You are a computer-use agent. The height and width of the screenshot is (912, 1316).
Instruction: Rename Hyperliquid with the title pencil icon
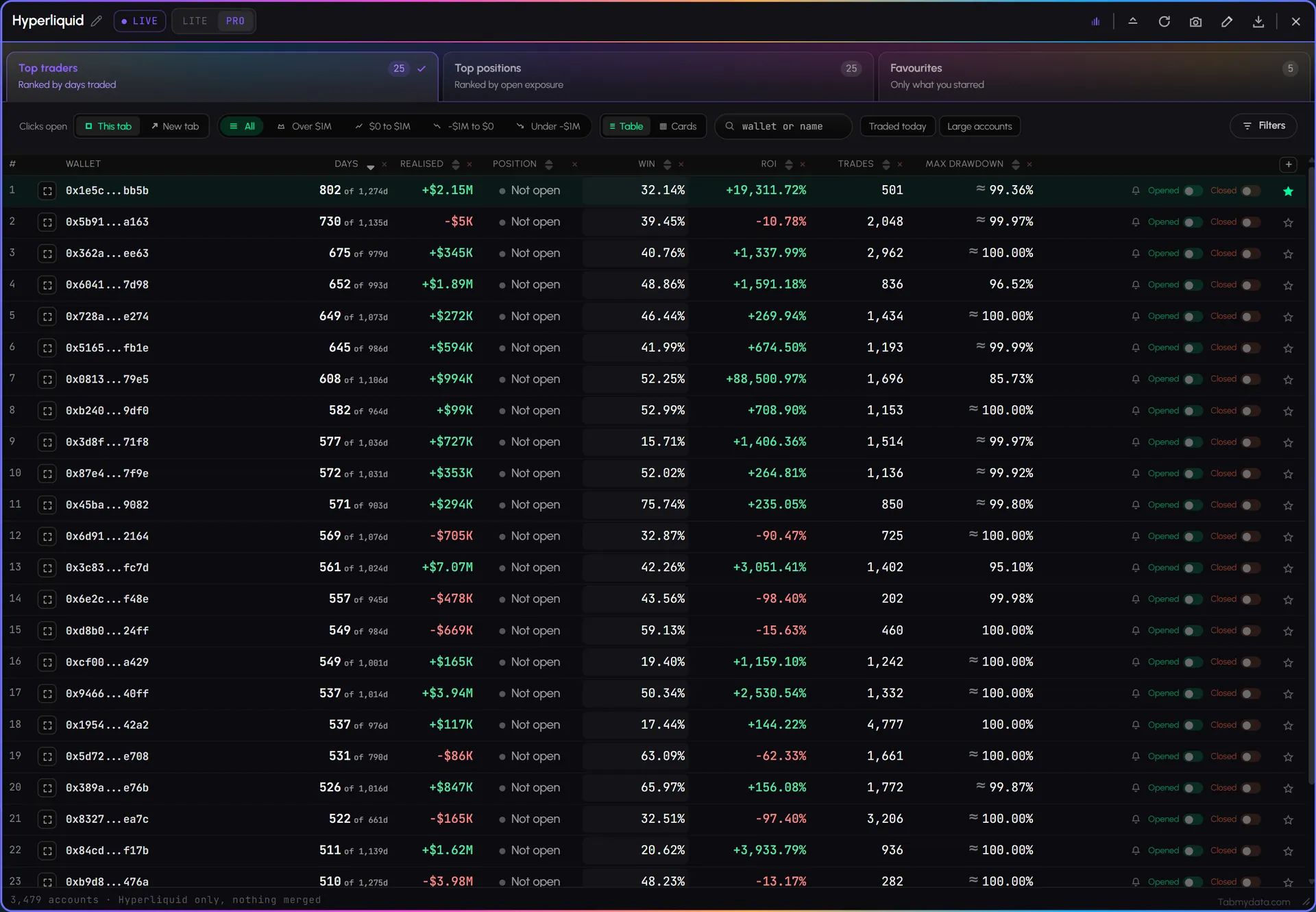[x=97, y=21]
